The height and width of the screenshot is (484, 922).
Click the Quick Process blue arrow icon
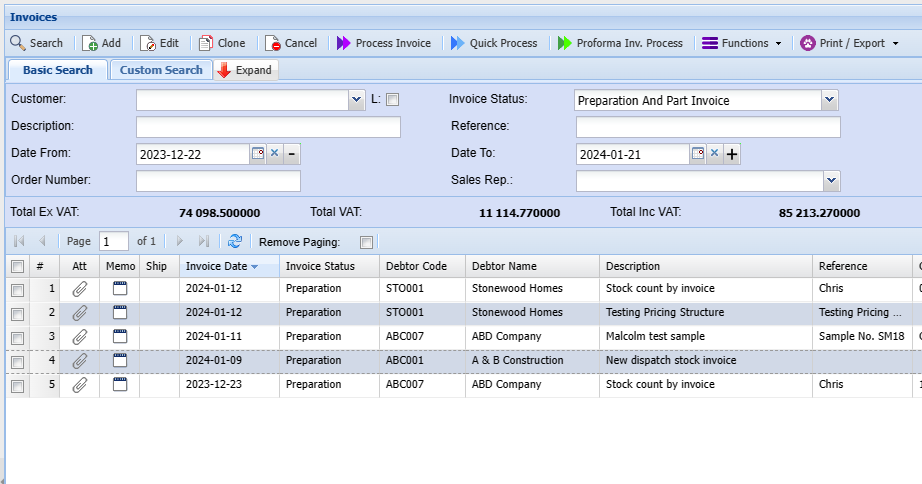458,43
